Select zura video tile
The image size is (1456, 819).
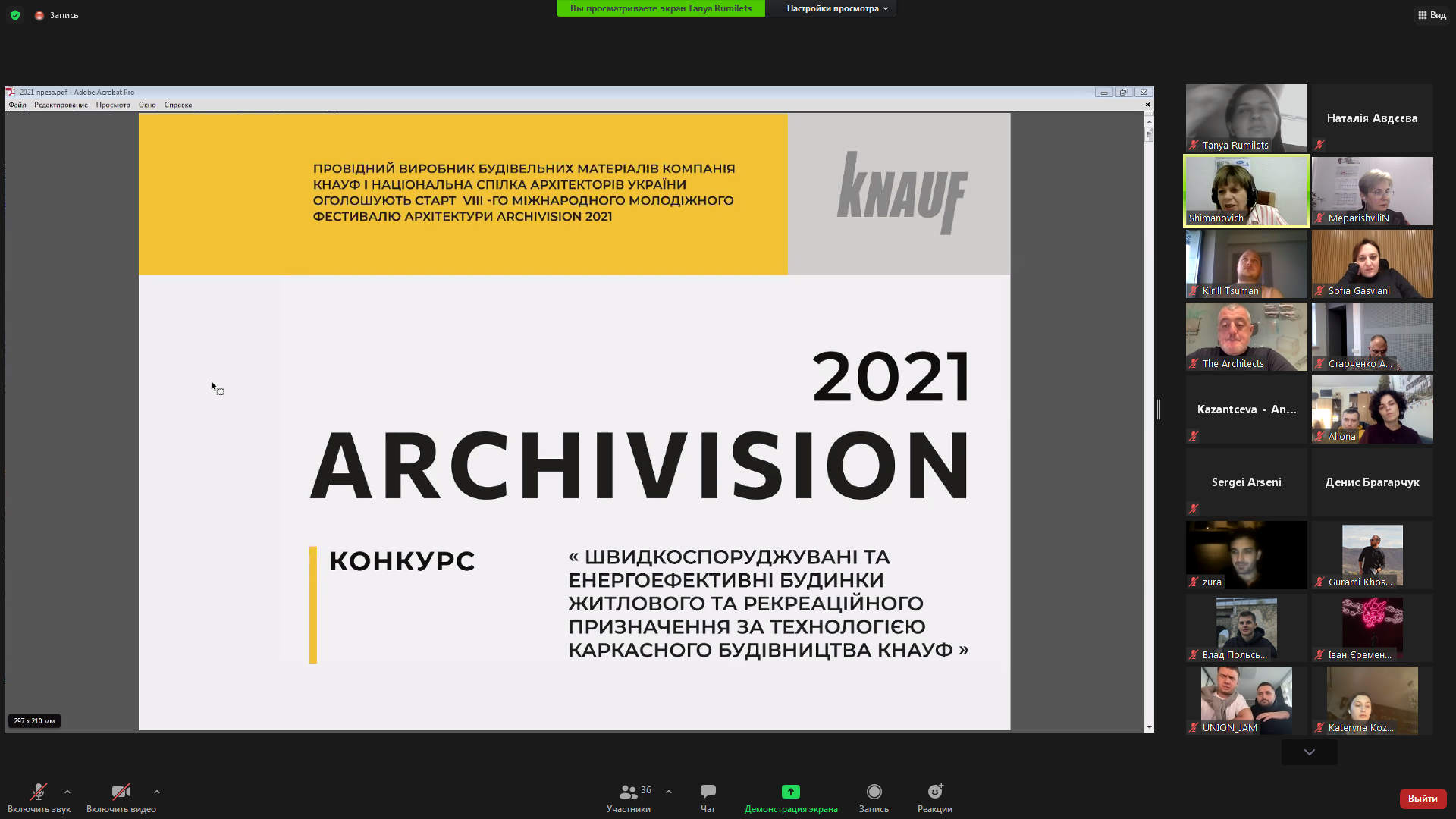(x=1247, y=555)
